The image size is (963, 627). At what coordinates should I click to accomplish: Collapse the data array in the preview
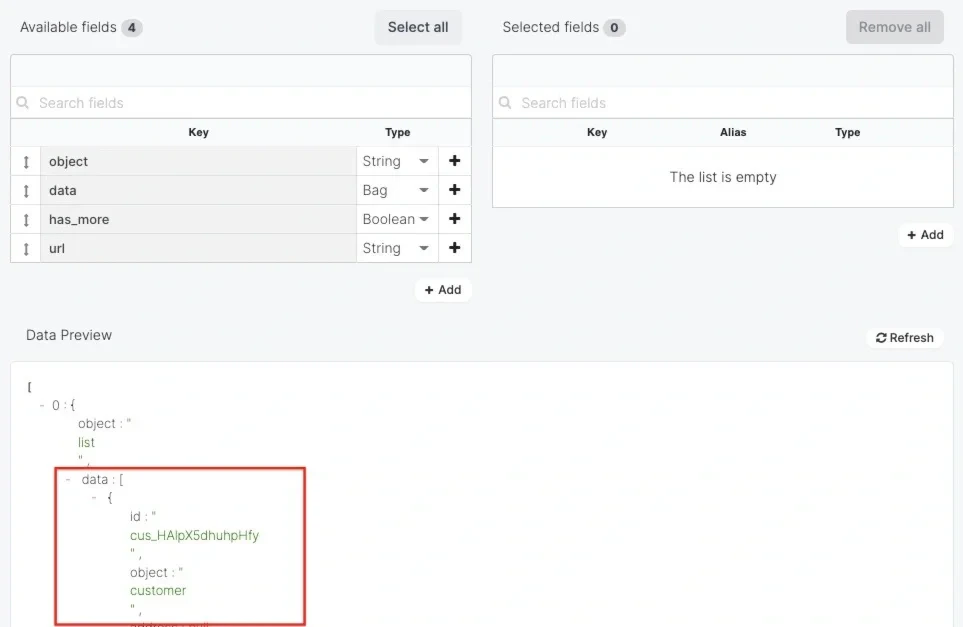pyautogui.click(x=66, y=479)
